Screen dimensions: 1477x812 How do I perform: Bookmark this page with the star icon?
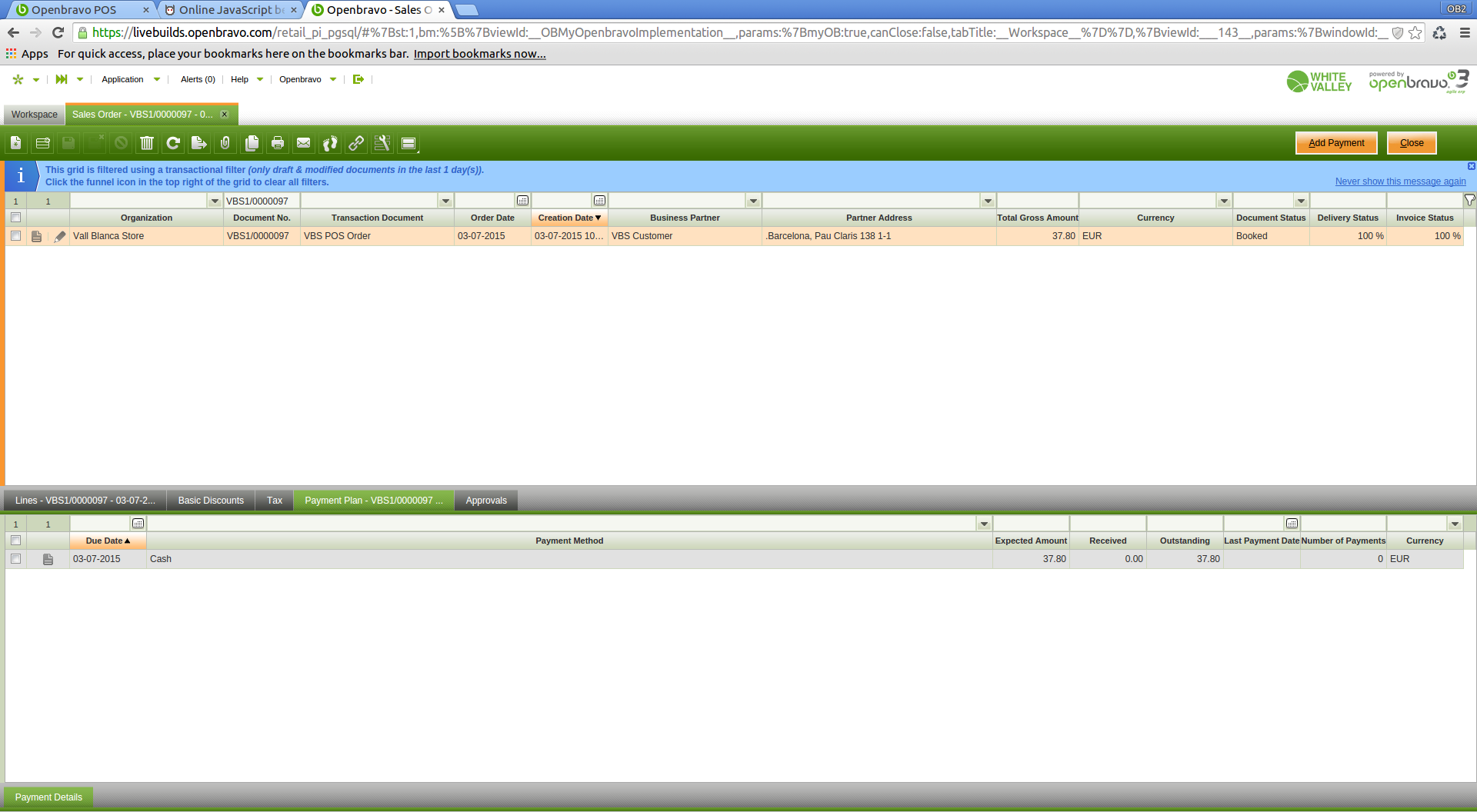[x=1415, y=32]
